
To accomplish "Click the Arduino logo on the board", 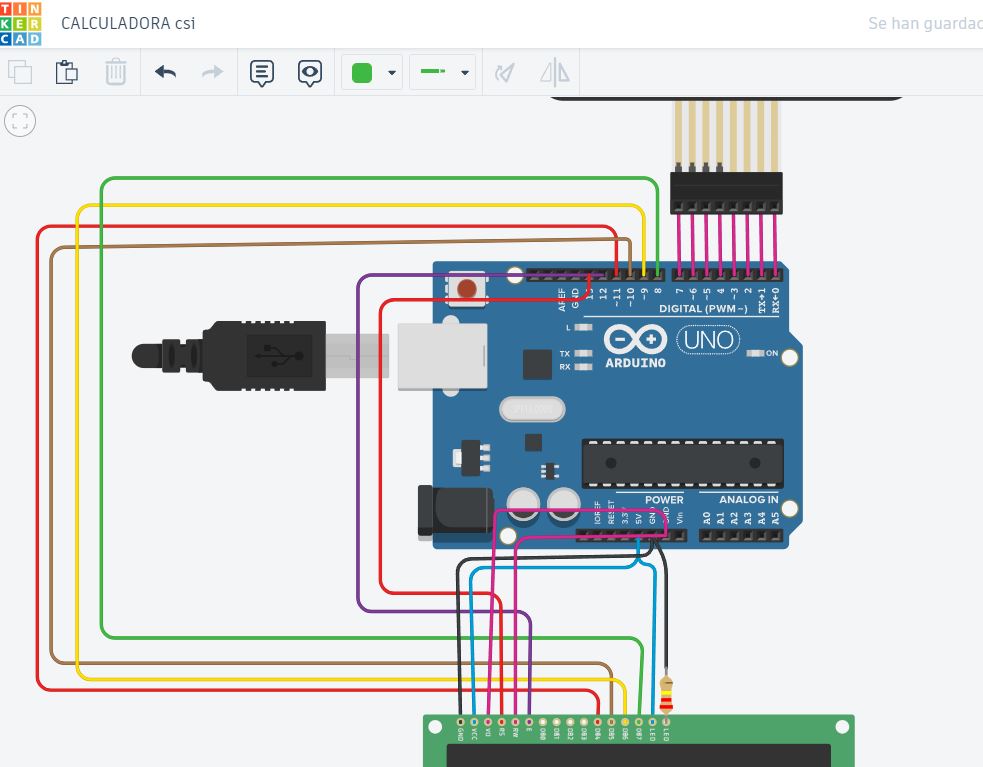I will pyautogui.click(x=635, y=346).
